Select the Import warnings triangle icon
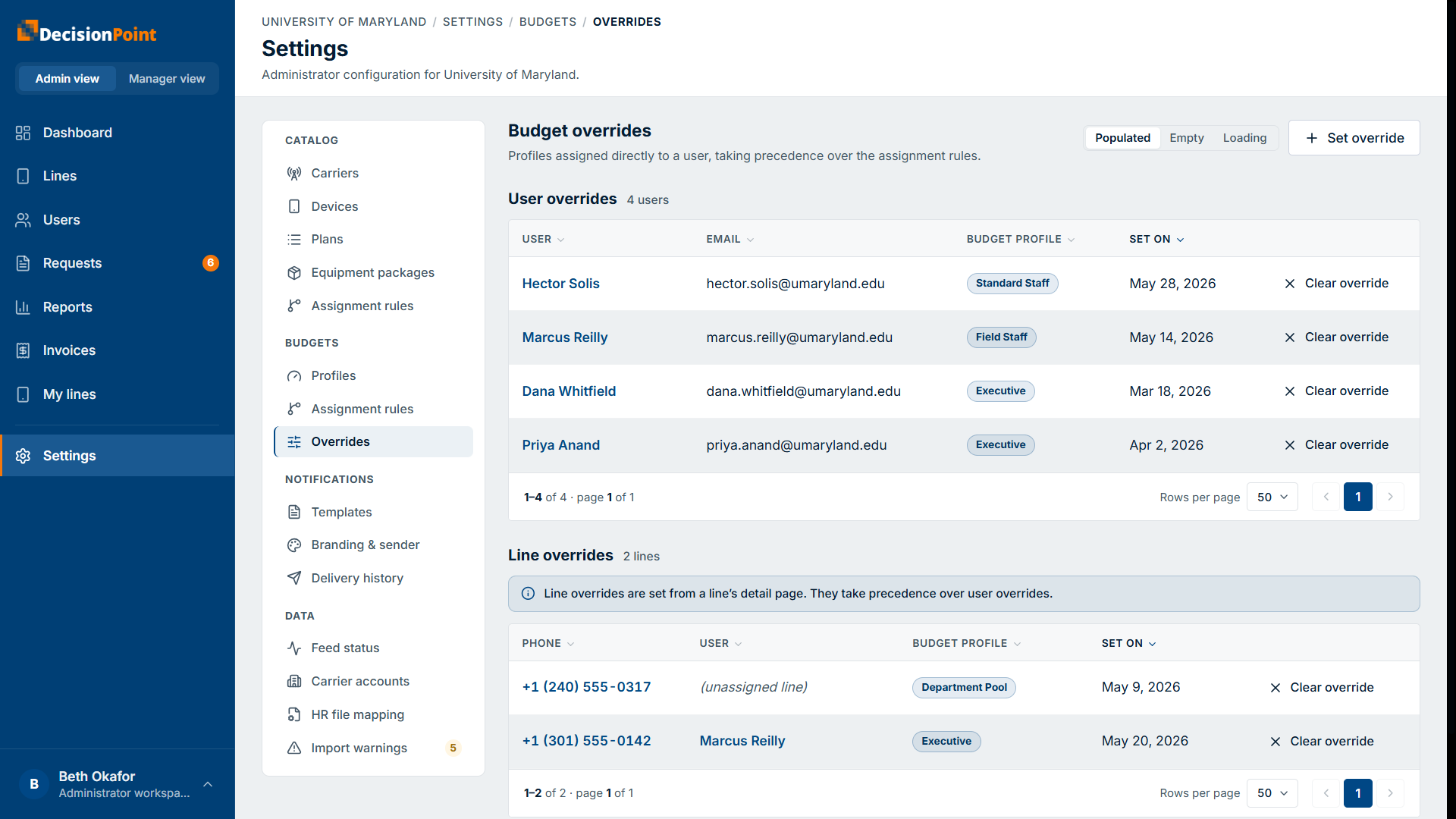The image size is (1456, 819). coord(294,748)
